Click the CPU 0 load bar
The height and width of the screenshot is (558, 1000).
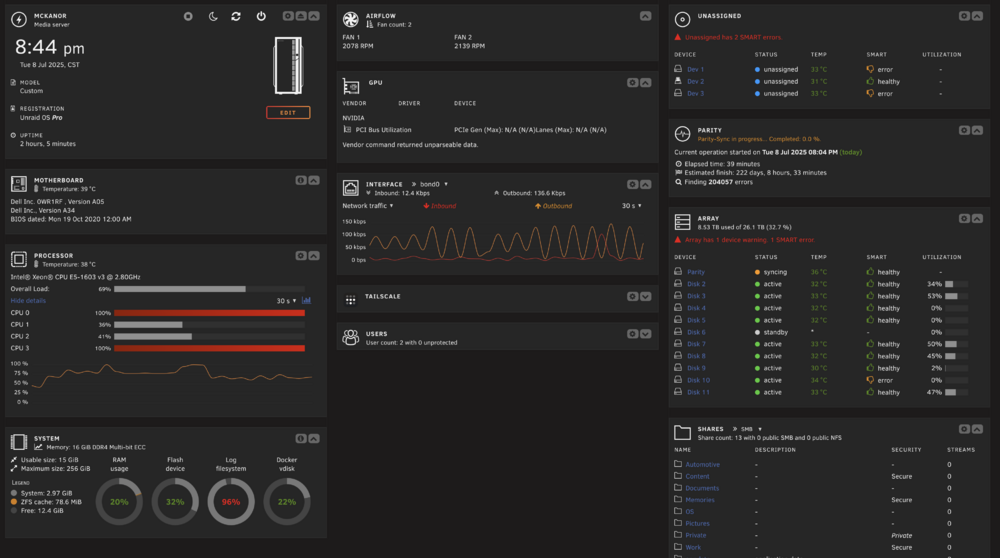(209, 313)
